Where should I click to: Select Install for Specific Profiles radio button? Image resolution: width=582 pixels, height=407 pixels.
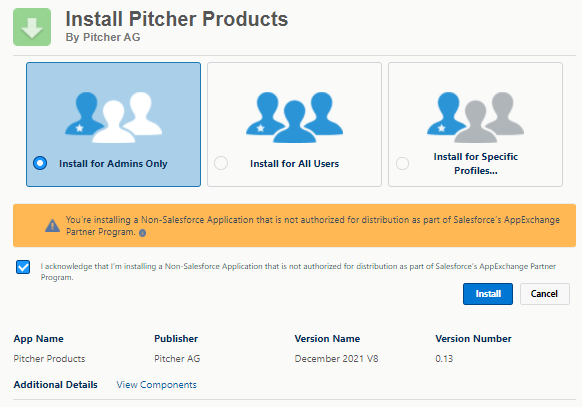[402, 163]
